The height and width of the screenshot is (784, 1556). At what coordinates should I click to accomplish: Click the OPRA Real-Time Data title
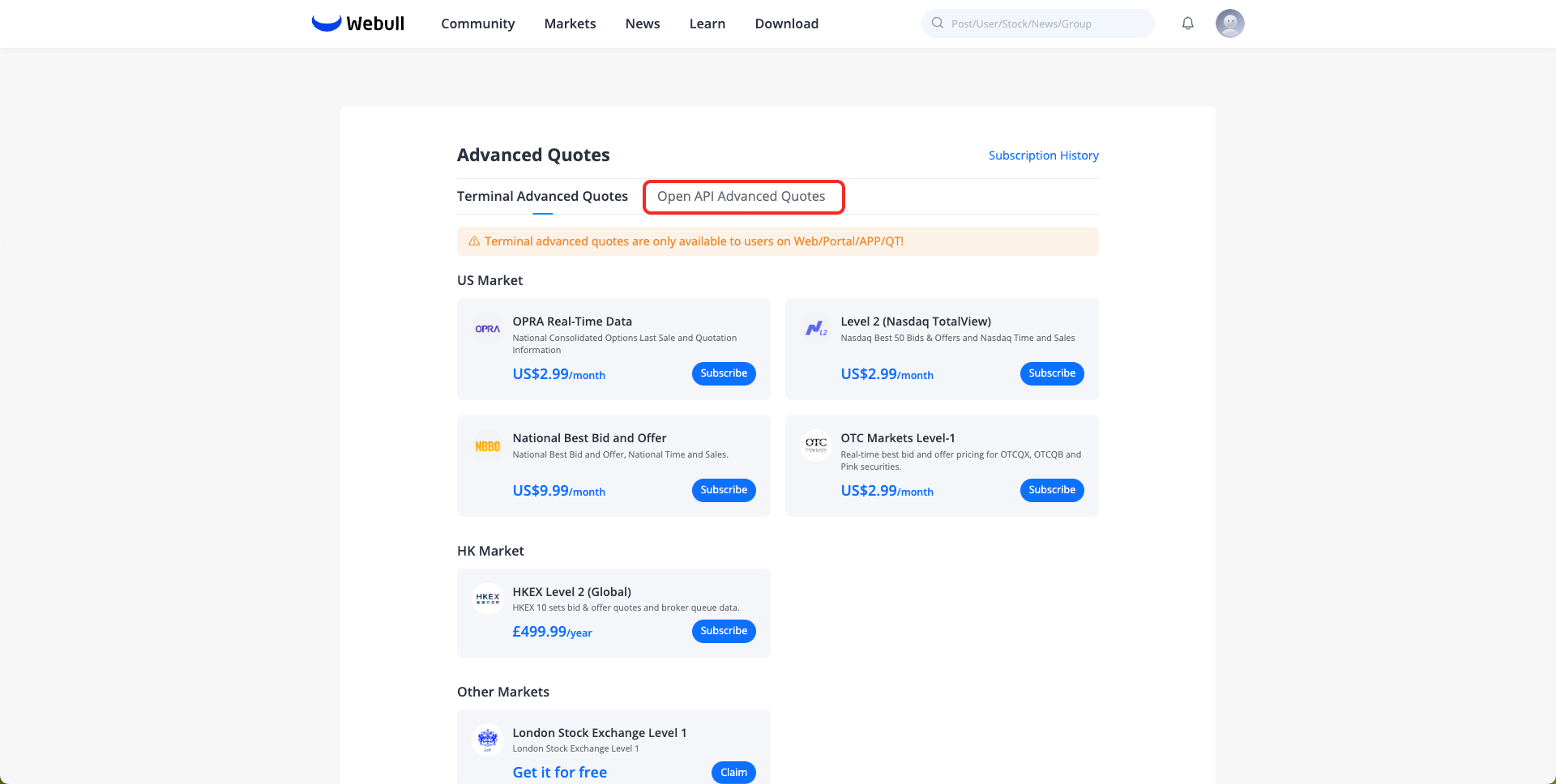pyautogui.click(x=572, y=322)
